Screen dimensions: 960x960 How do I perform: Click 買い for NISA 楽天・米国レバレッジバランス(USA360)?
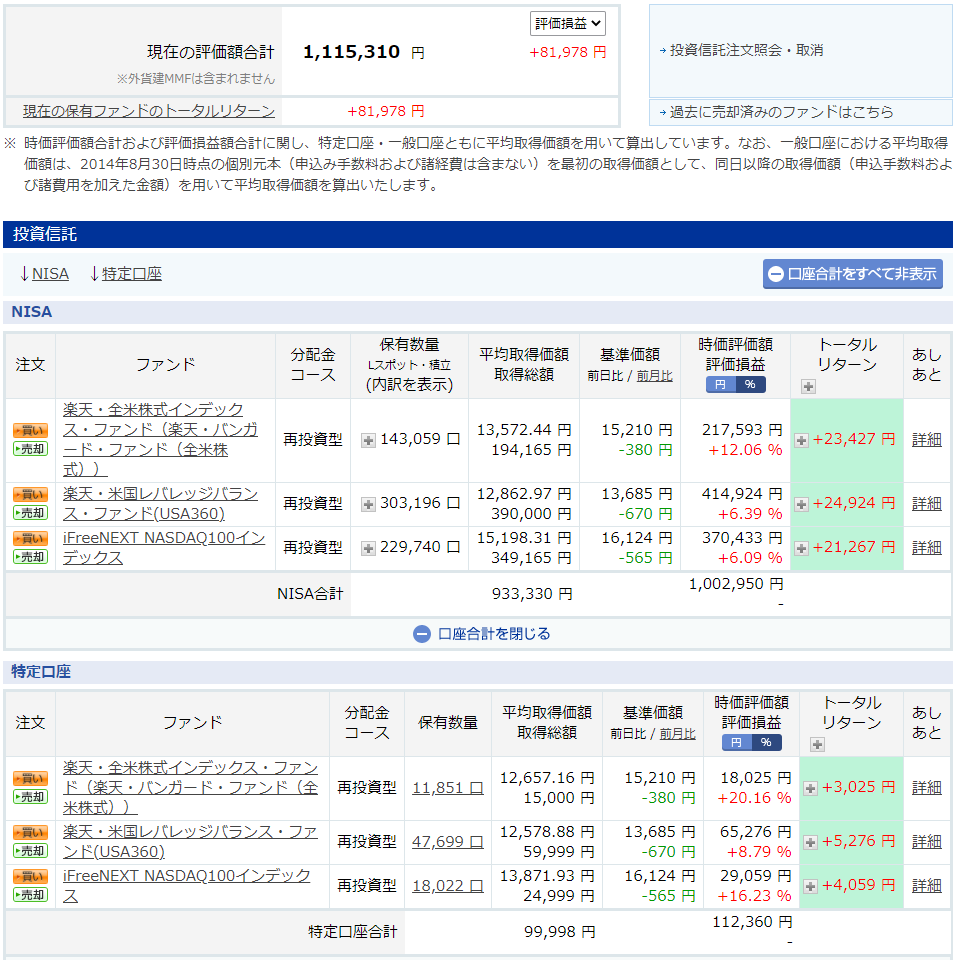pyautogui.click(x=31, y=495)
